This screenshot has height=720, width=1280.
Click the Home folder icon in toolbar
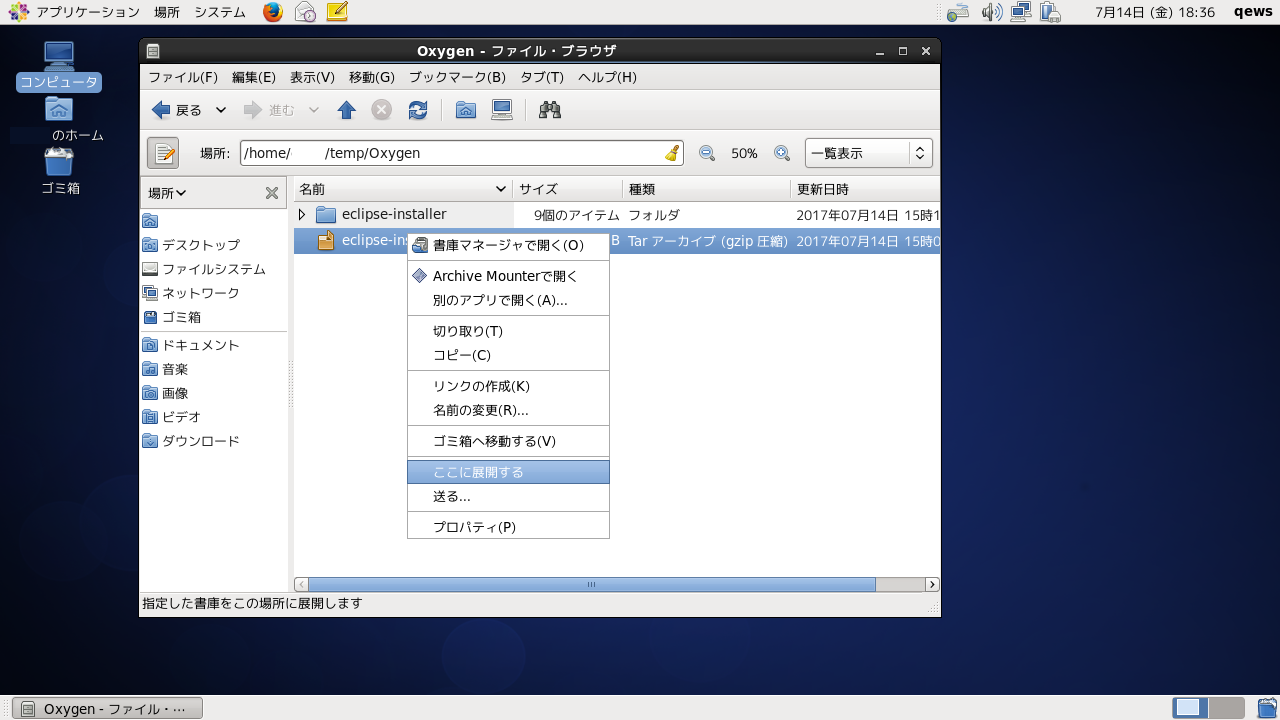465,110
